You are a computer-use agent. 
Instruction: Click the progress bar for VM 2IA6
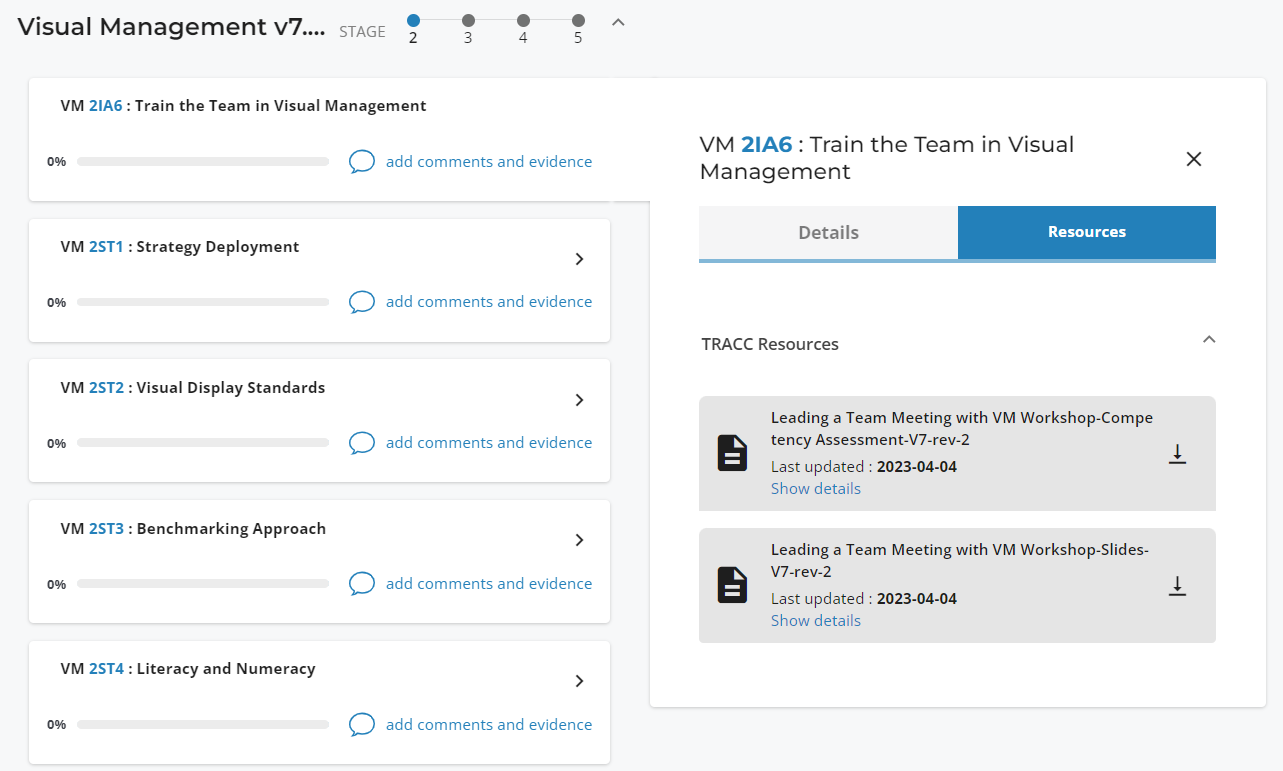(202, 161)
